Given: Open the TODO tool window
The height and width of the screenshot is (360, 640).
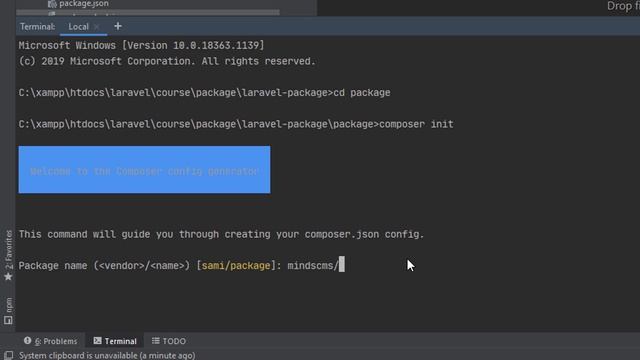Looking at the screenshot, I should [x=169, y=341].
